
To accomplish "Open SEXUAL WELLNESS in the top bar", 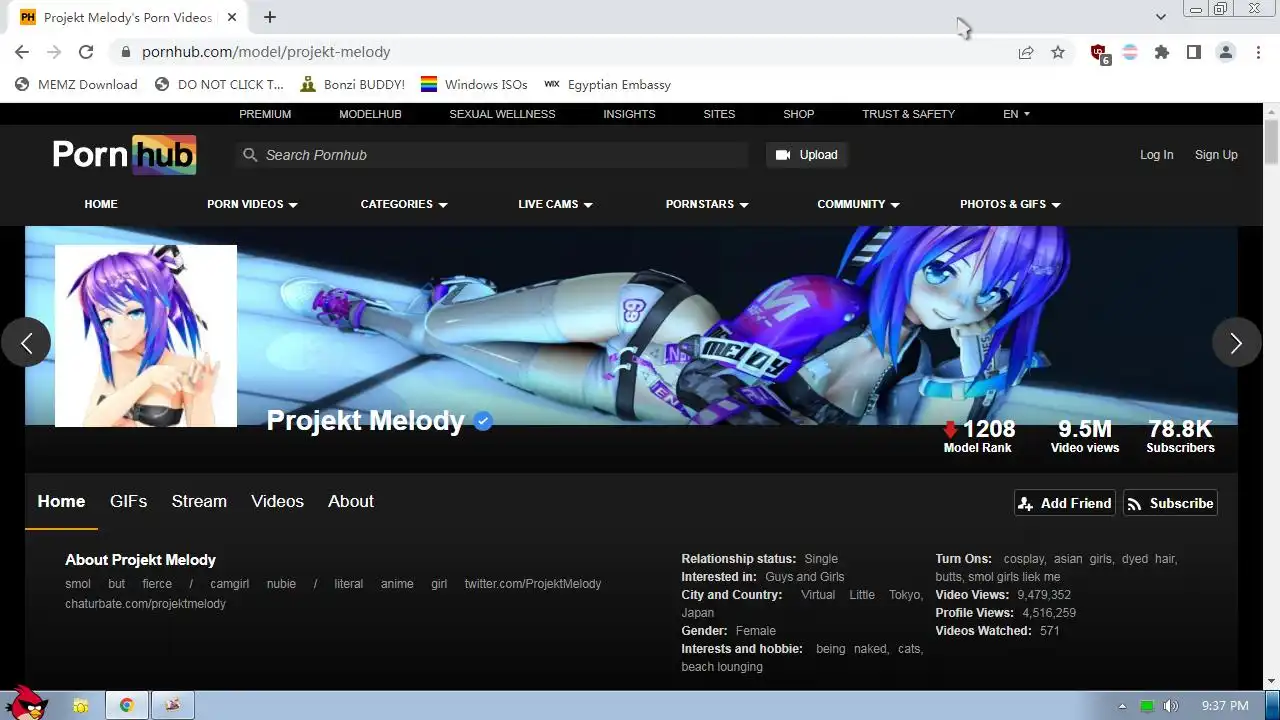I will click(502, 114).
